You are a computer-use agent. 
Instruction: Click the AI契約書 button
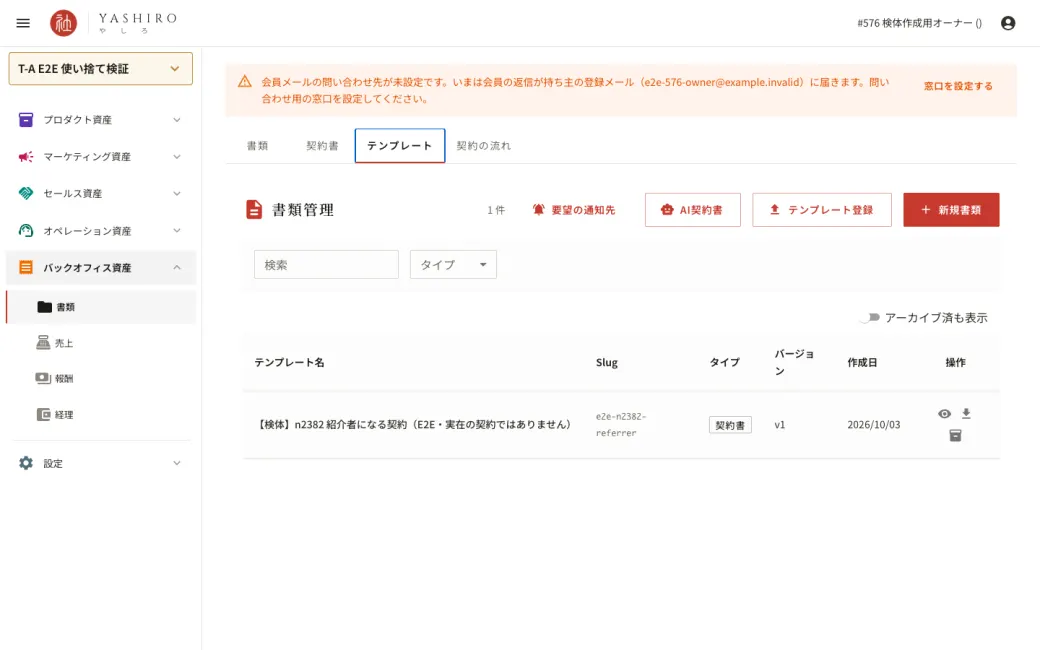click(x=692, y=210)
